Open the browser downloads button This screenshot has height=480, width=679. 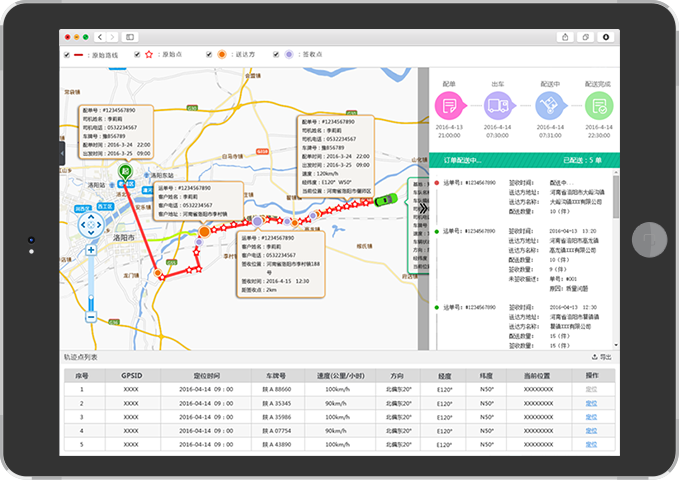(x=606, y=37)
